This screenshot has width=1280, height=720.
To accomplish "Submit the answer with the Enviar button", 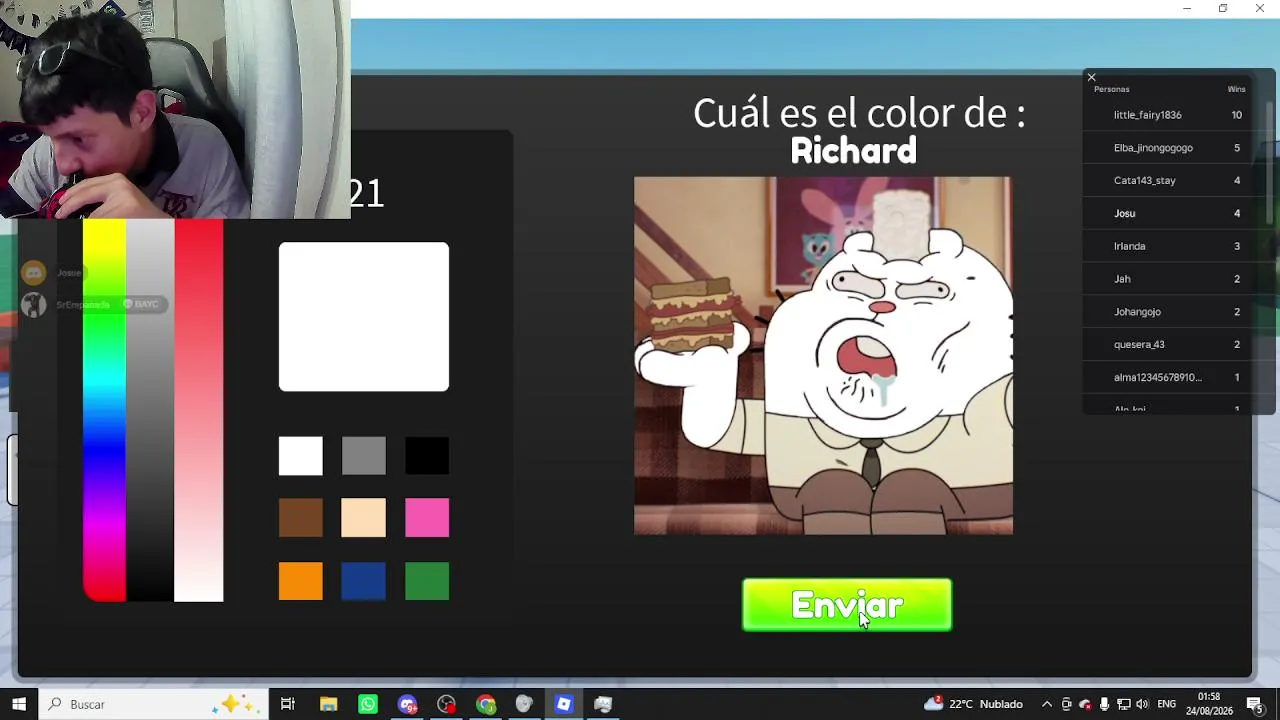I will pos(847,605).
